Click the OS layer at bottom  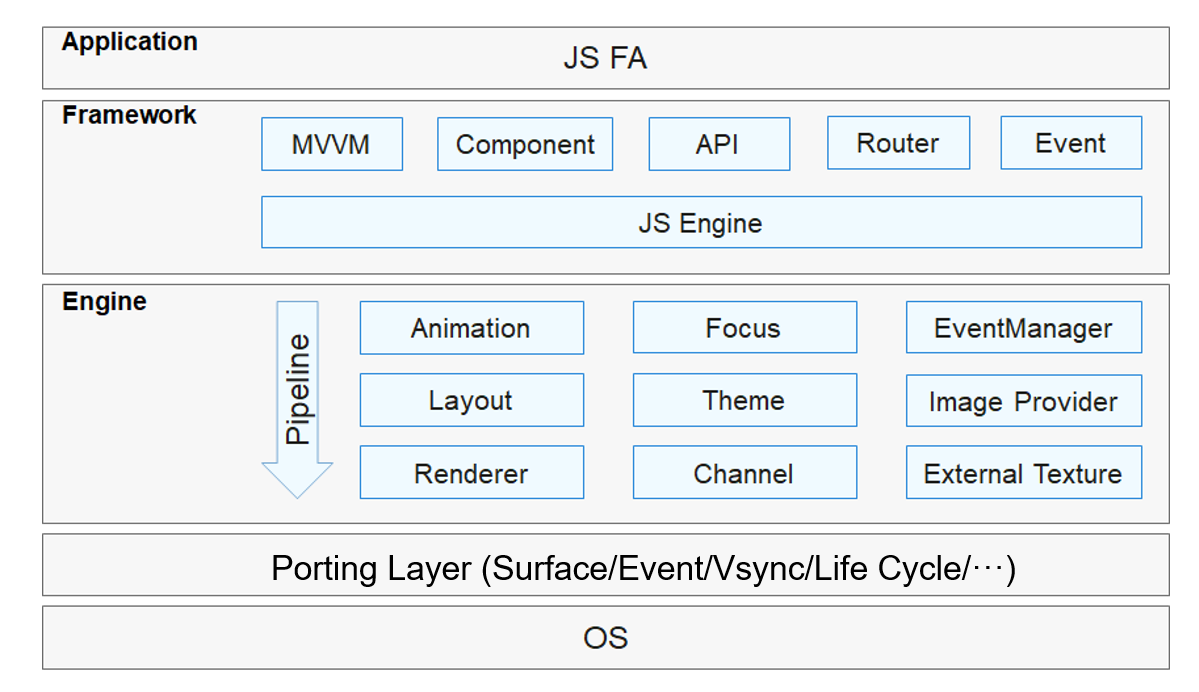(605, 637)
